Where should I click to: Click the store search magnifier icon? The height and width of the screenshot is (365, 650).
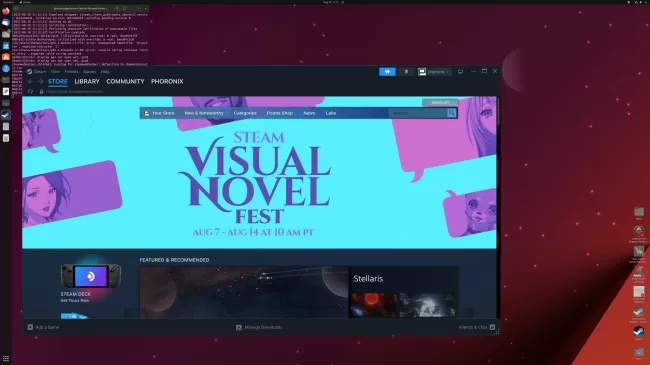[451, 113]
